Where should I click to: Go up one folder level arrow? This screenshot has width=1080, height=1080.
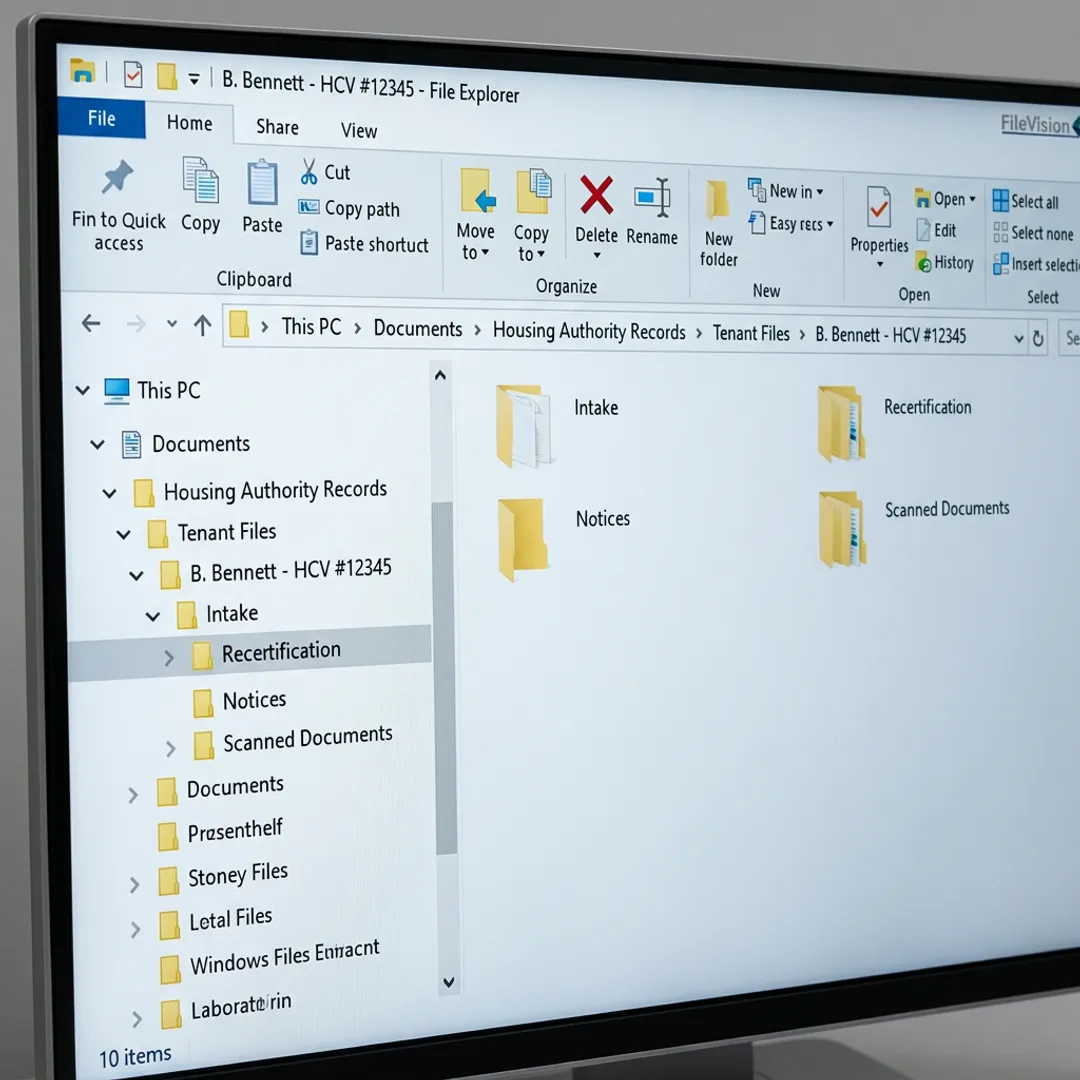pyautogui.click(x=202, y=325)
